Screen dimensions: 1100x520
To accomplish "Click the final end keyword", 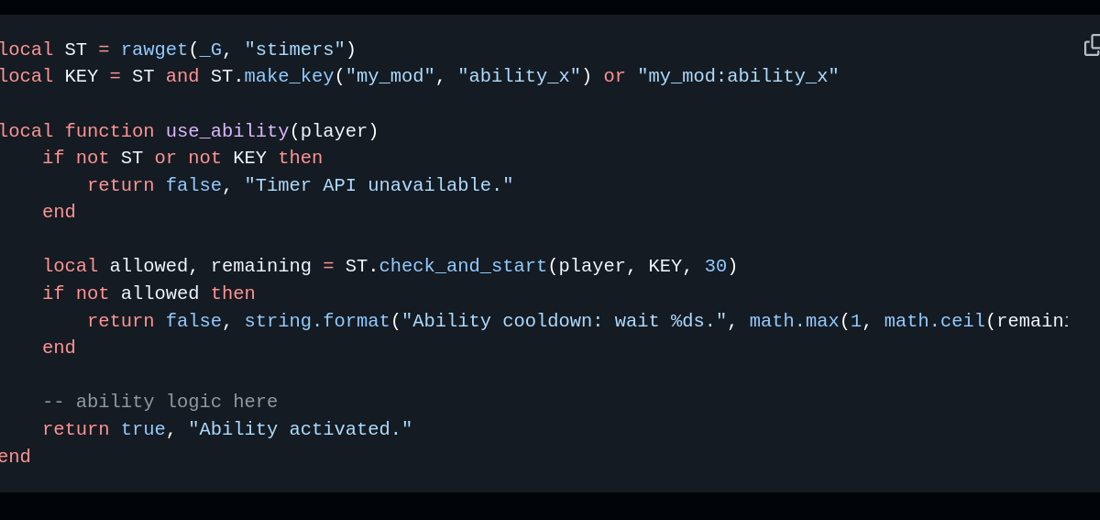I will (15, 456).
